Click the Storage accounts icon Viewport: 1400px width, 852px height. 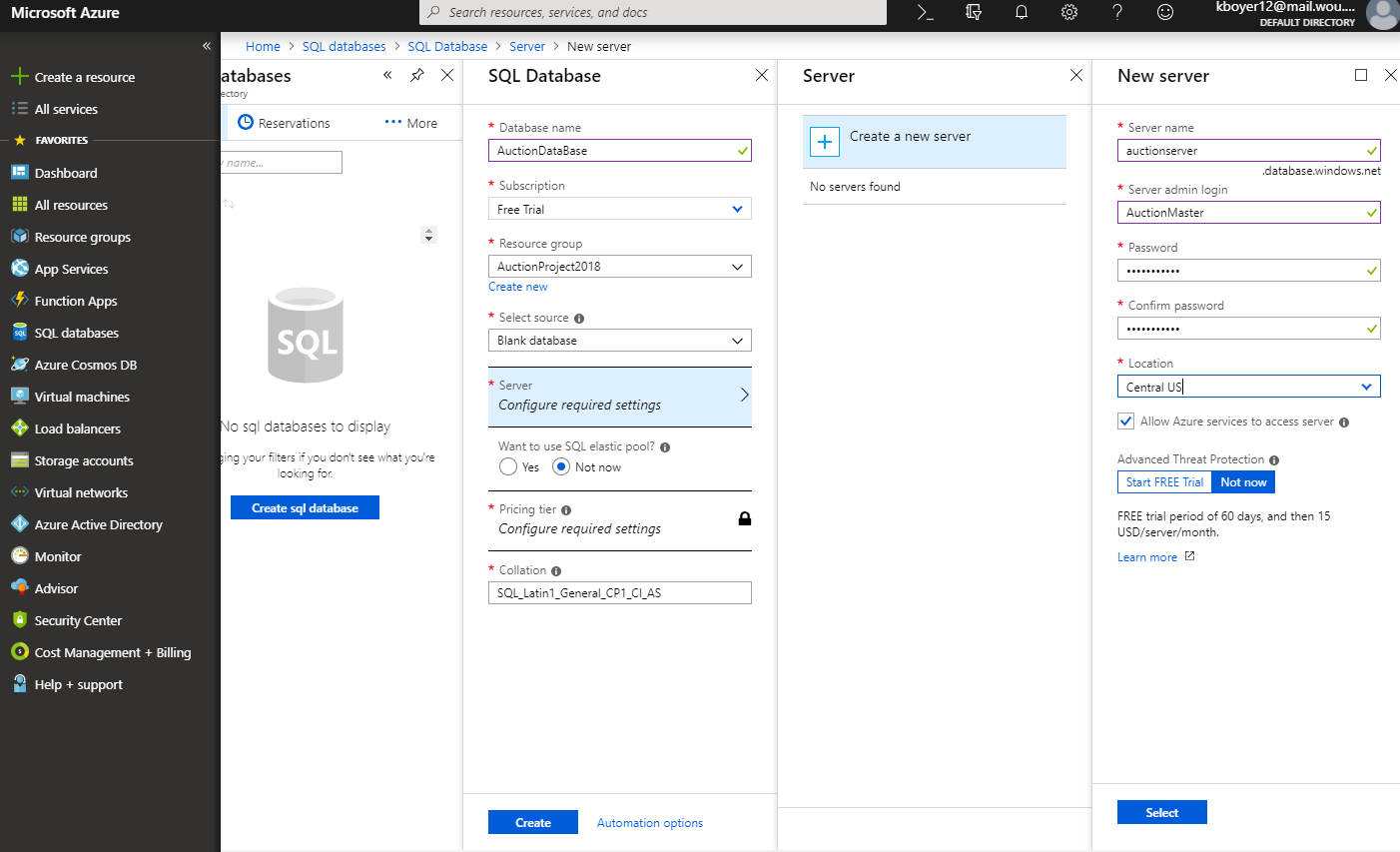click(19, 459)
